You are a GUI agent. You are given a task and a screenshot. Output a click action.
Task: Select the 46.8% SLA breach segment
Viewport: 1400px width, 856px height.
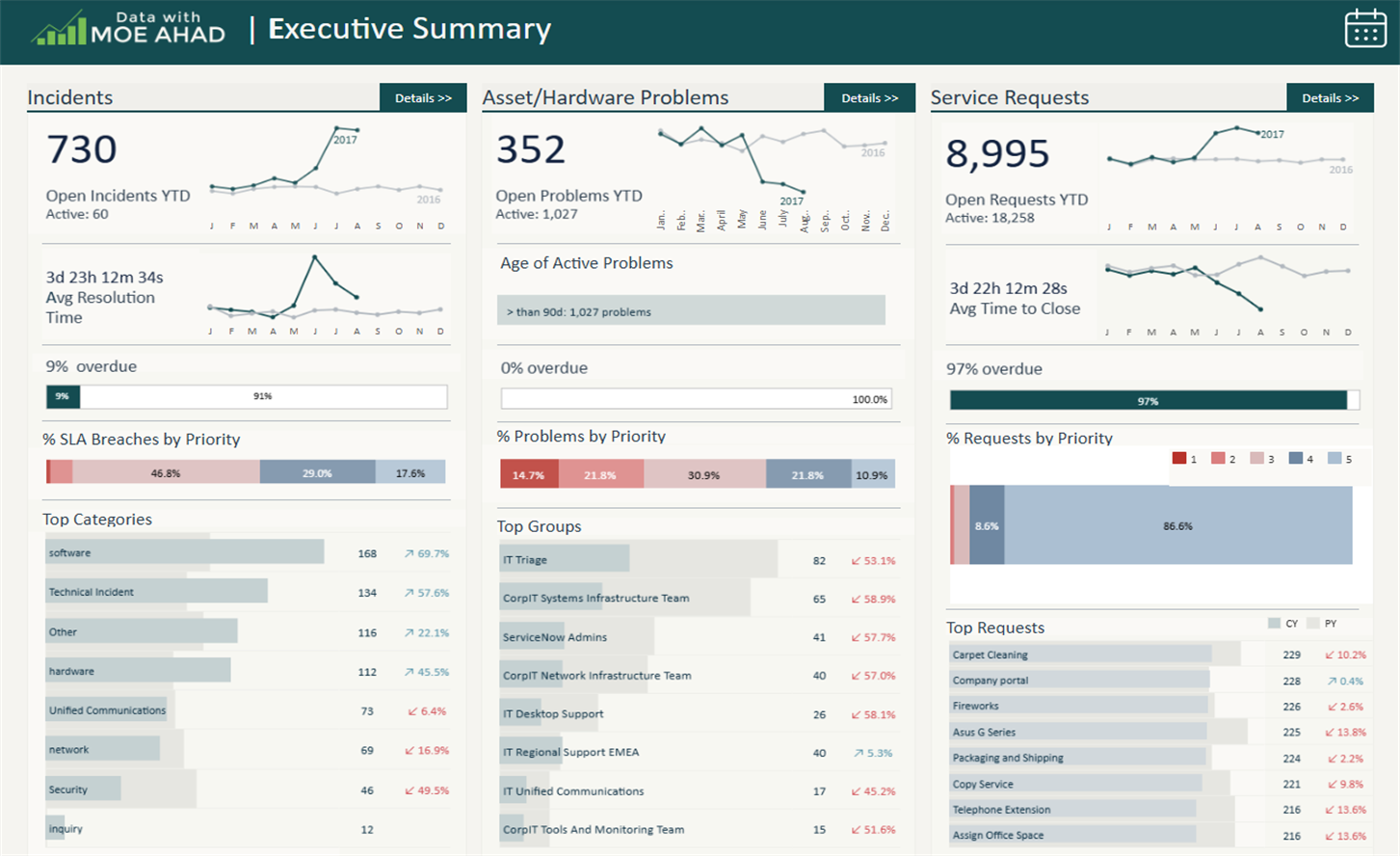point(166,472)
